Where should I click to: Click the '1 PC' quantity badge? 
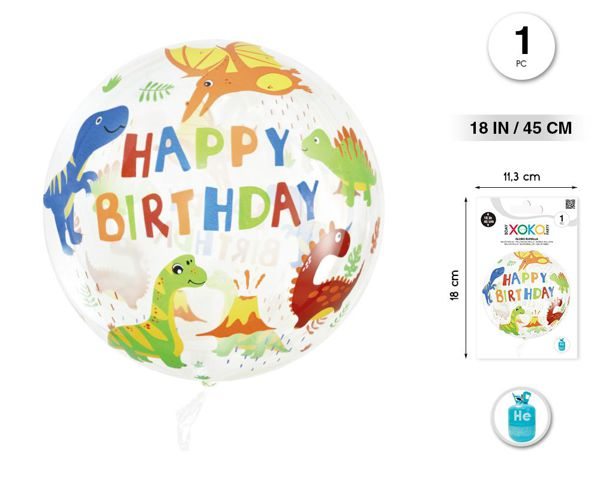pyautogui.click(x=521, y=46)
